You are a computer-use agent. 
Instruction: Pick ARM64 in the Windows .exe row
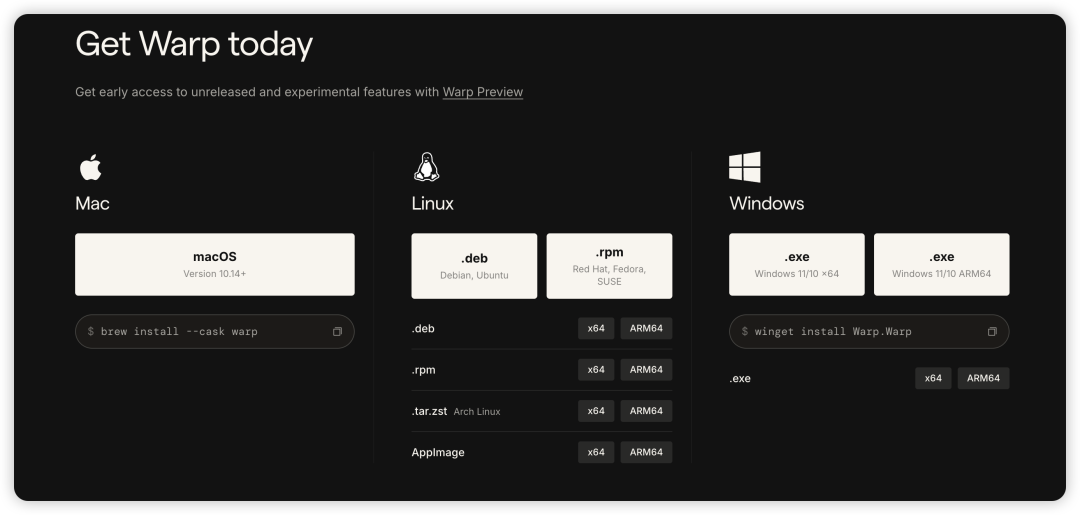tap(984, 378)
